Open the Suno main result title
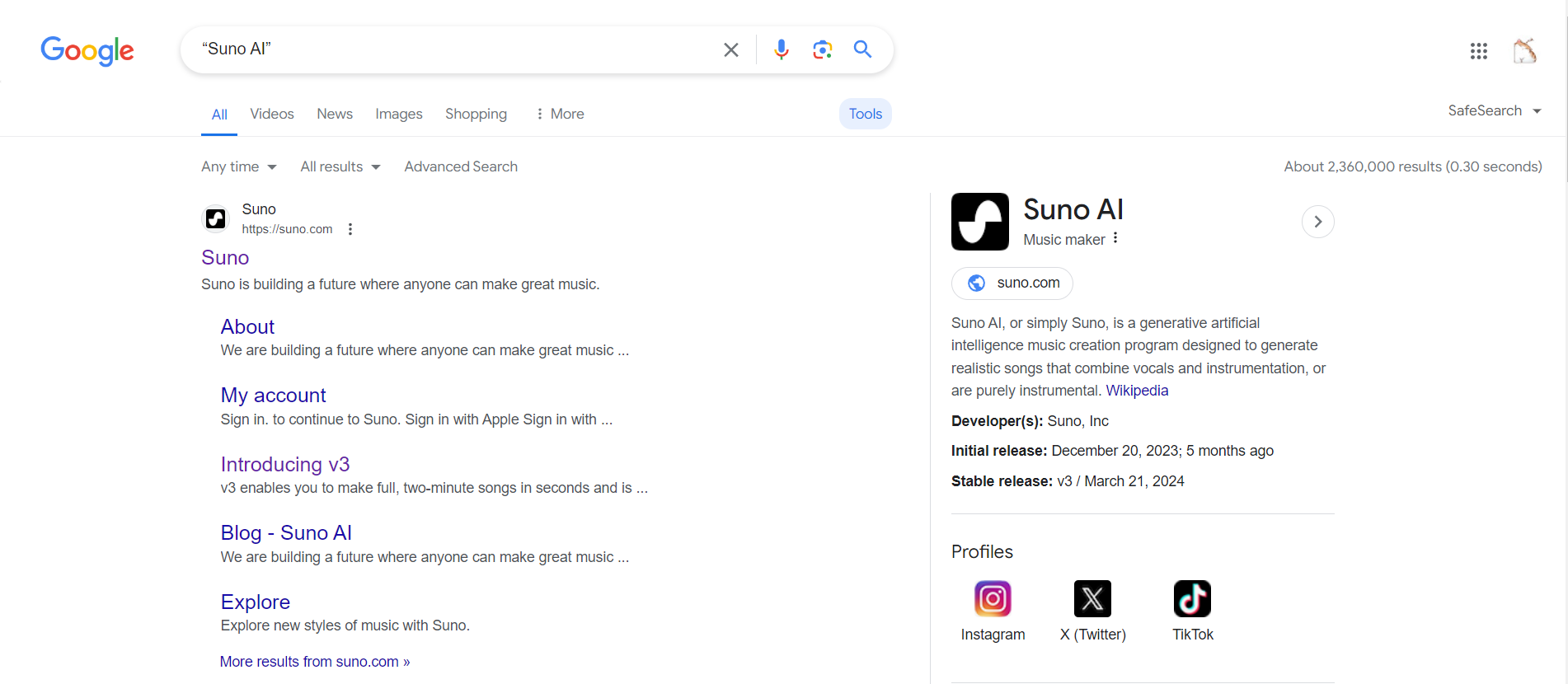Viewport: 1568px width, 684px height. coord(225,258)
